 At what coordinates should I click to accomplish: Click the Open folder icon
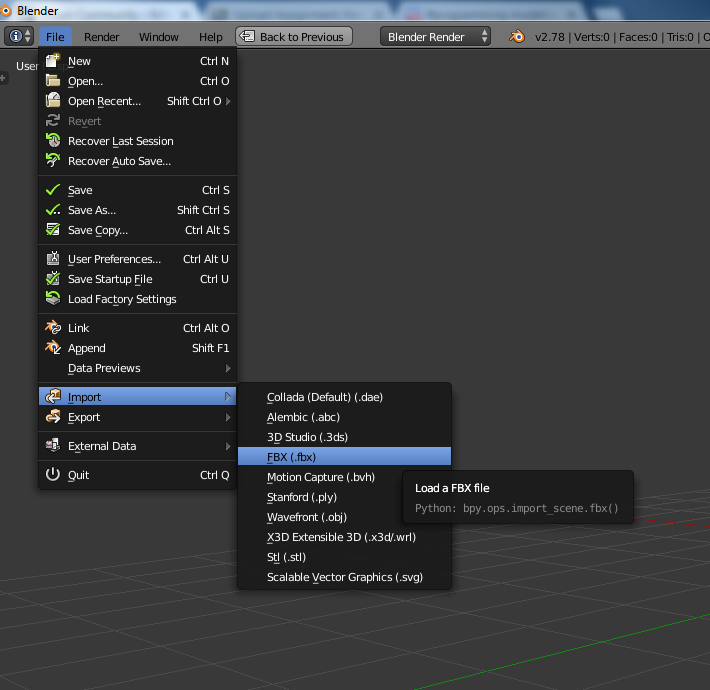click(53, 81)
